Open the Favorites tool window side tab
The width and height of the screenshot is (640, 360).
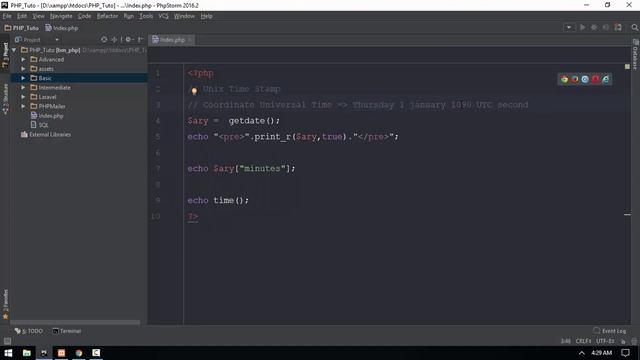(5, 304)
